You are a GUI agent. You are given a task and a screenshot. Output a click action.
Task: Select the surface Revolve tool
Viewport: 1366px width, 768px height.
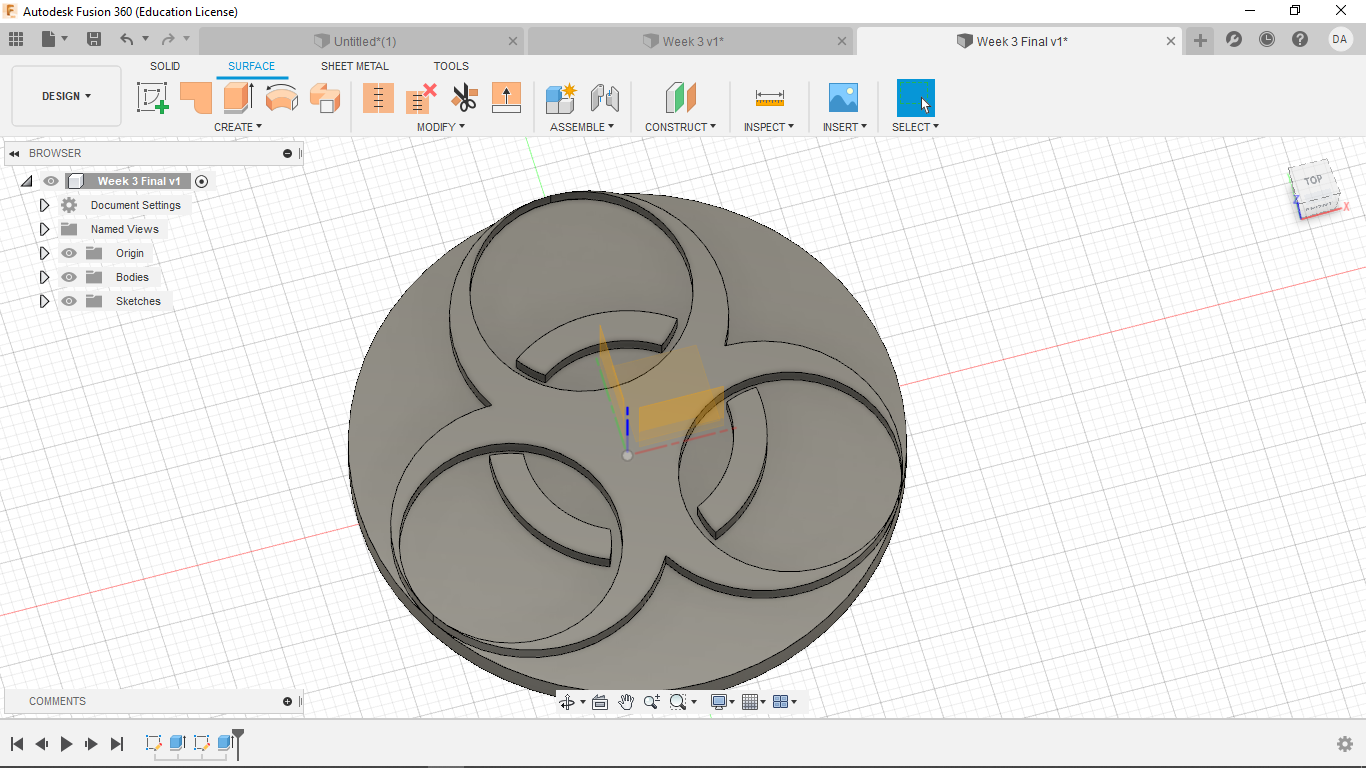coord(282,98)
